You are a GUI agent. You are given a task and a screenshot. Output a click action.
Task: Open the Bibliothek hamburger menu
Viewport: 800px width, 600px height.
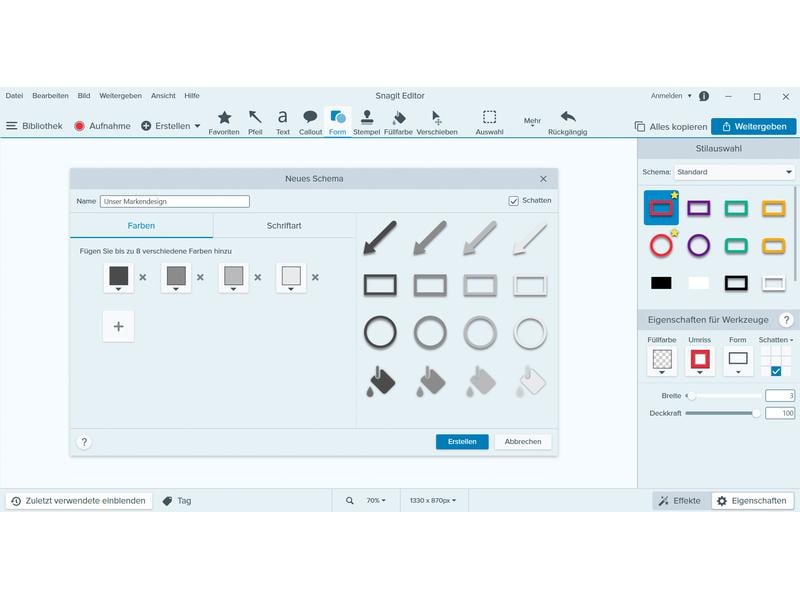[x=12, y=126]
